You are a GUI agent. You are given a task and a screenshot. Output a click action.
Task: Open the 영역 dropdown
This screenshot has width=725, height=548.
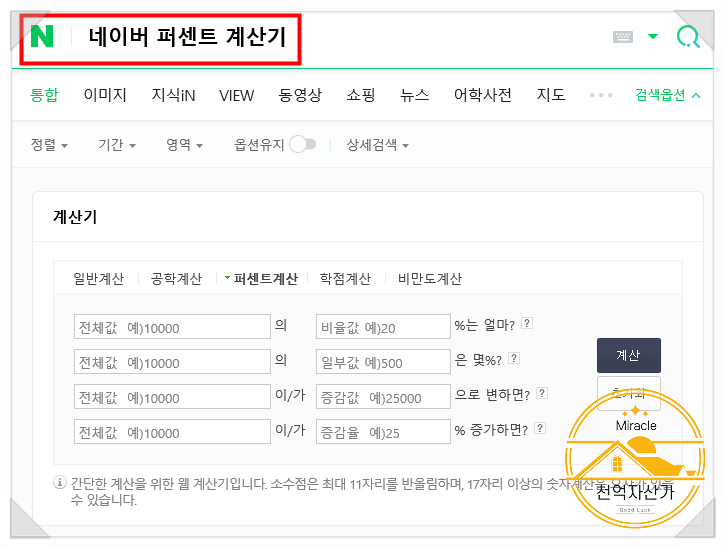(x=184, y=145)
